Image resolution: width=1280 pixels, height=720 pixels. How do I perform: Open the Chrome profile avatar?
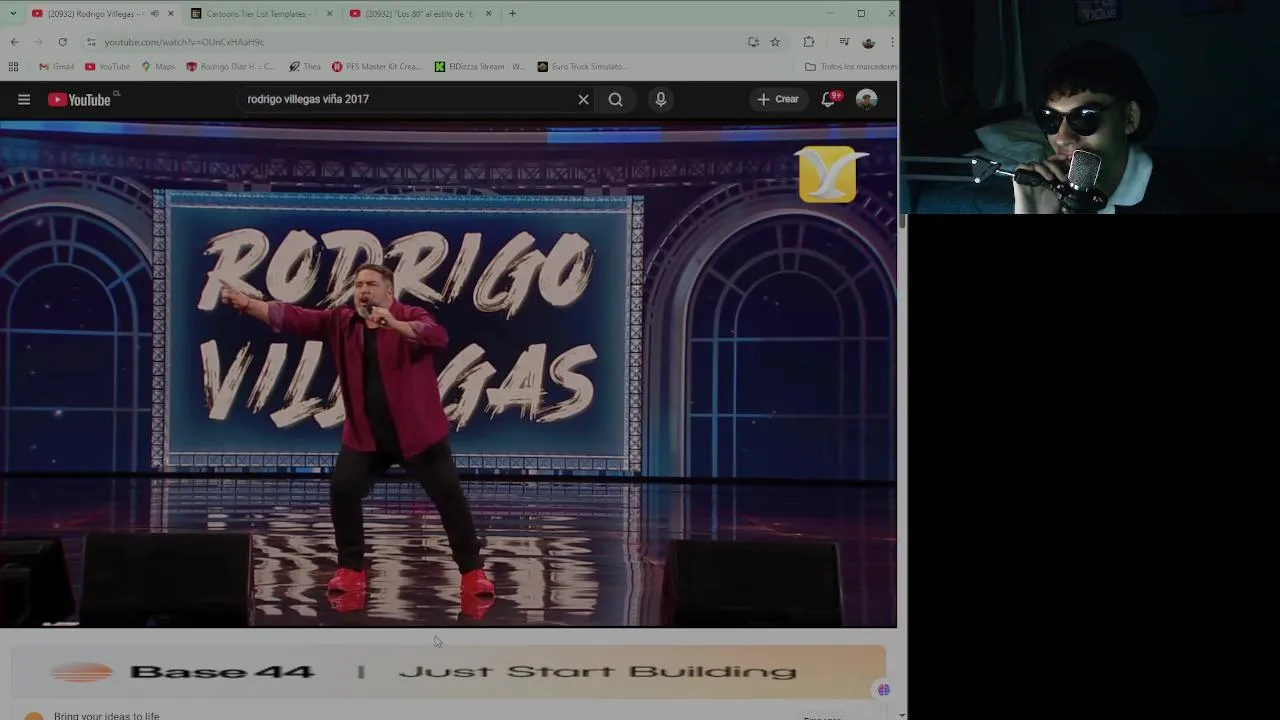[x=868, y=42]
